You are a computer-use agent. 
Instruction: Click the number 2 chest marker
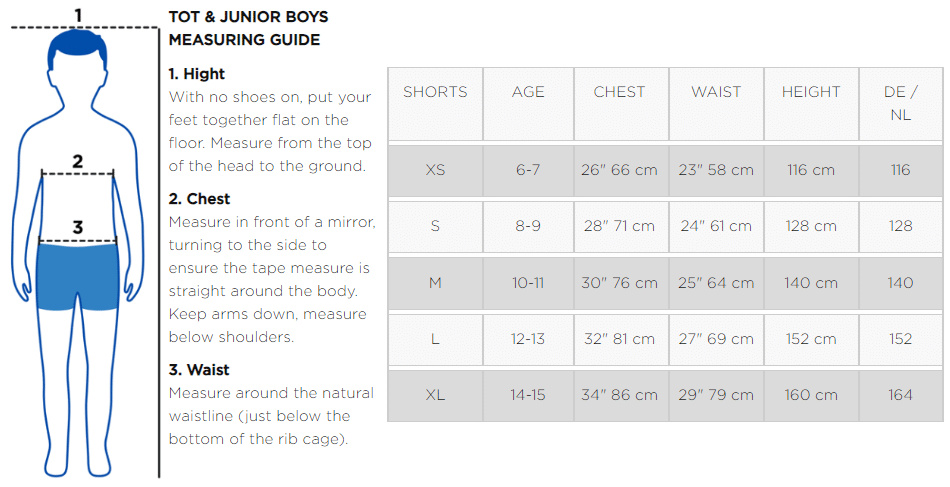(x=78, y=161)
